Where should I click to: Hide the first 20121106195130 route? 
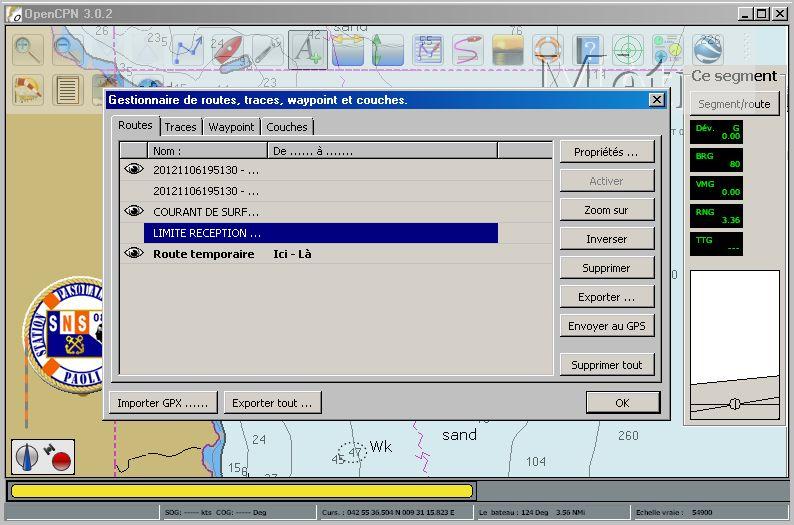[134, 170]
